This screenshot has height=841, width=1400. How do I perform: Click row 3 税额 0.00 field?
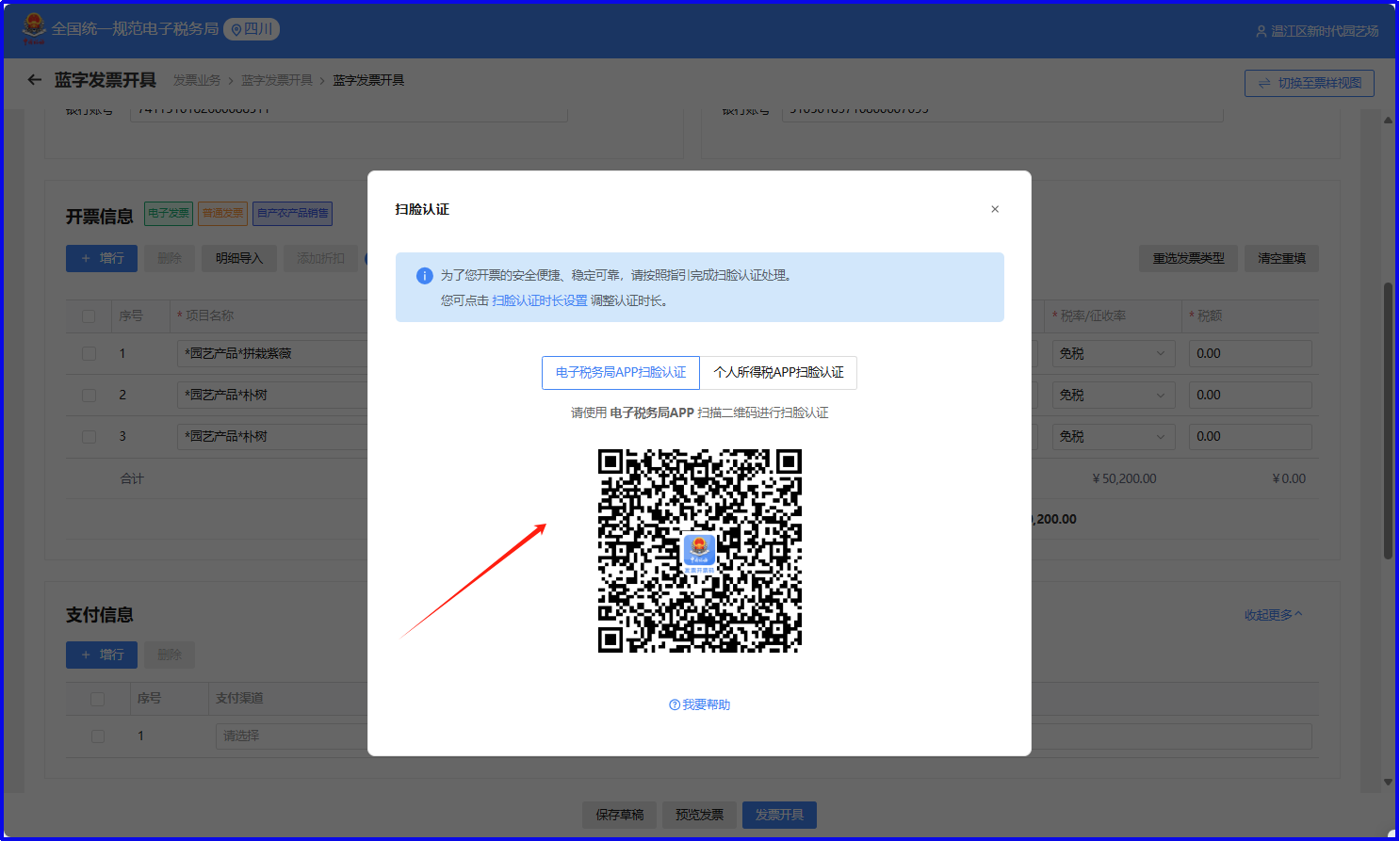1250,436
